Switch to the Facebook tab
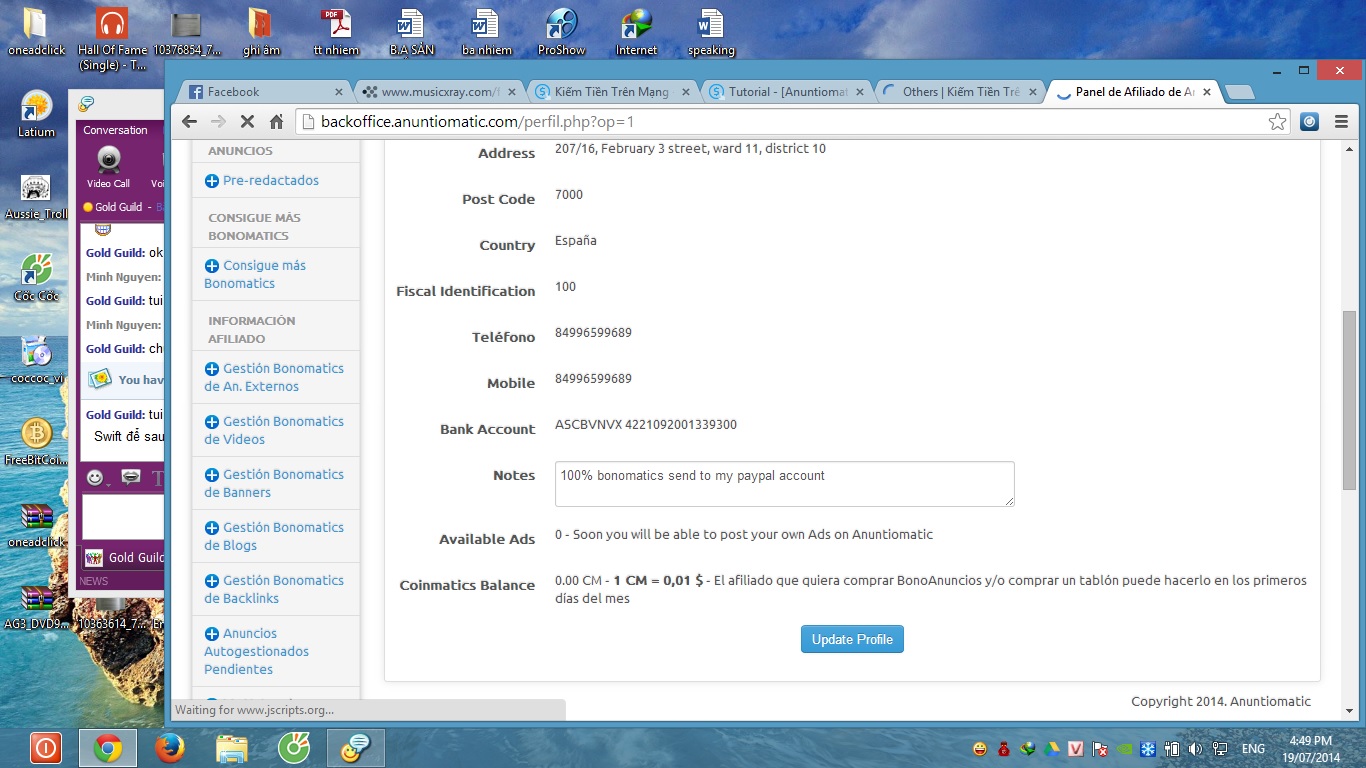Viewport: 1366px width, 768px height. tap(265, 92)
